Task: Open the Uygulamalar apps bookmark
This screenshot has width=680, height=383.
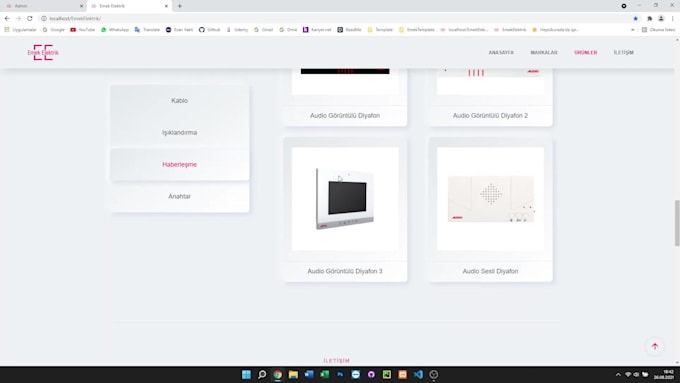Action: coord(20,30)
